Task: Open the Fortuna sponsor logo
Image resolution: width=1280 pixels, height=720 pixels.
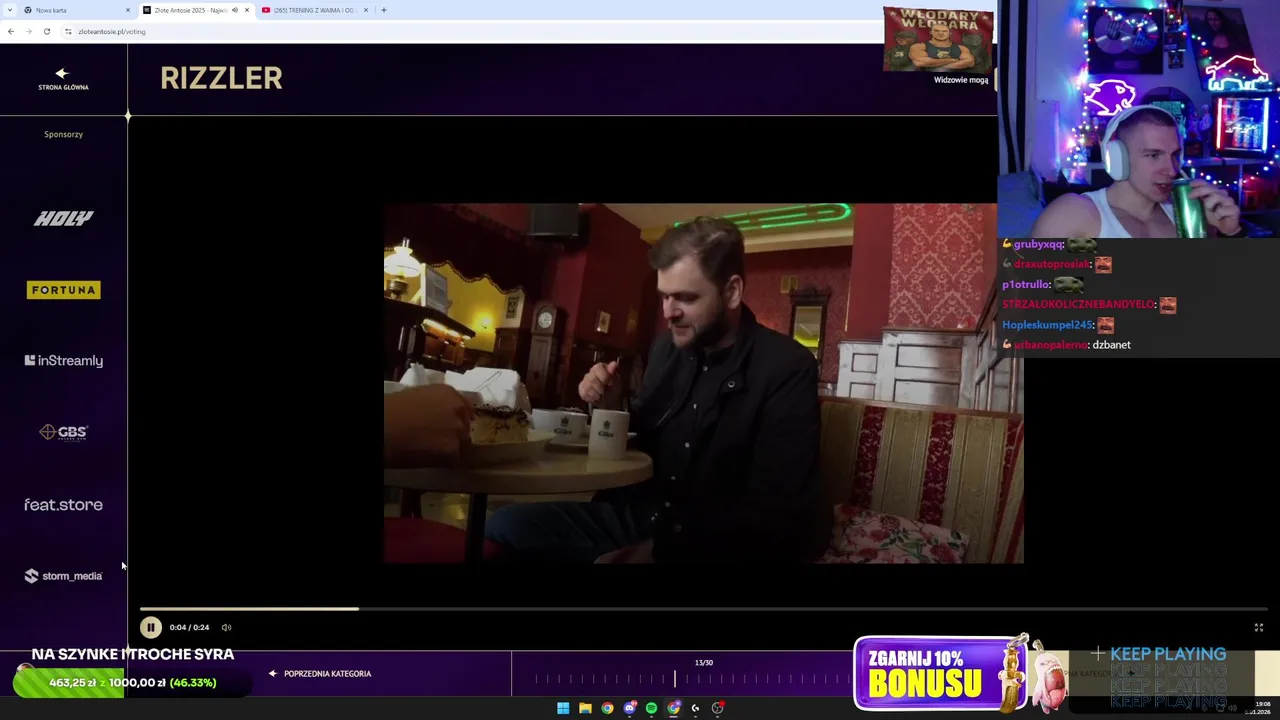Action: (x=63, y=290)
